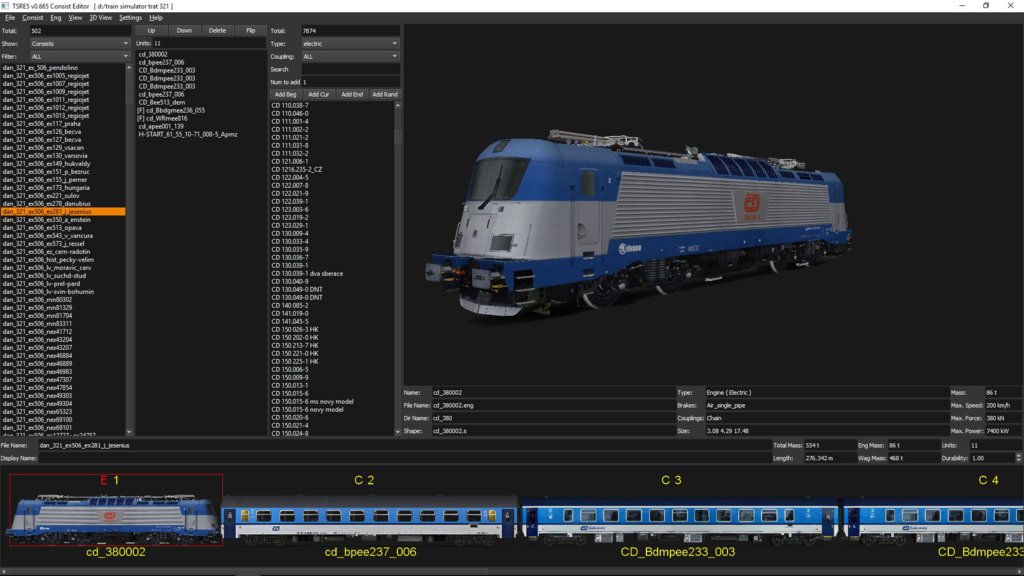Flip the selected unit
This screenshot has width=1024, height=576.
point(250,31)
